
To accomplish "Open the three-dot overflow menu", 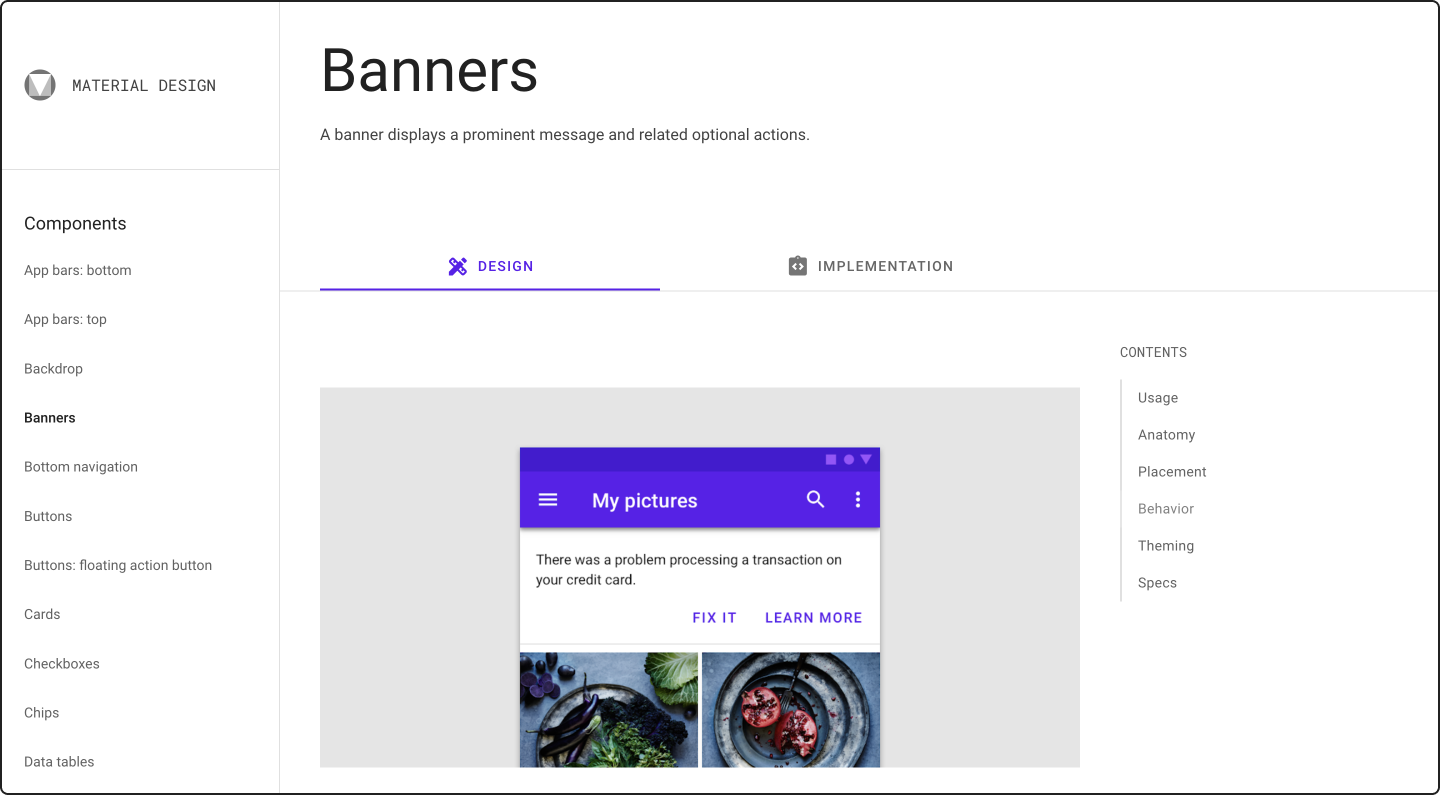I will pos(857,500).
